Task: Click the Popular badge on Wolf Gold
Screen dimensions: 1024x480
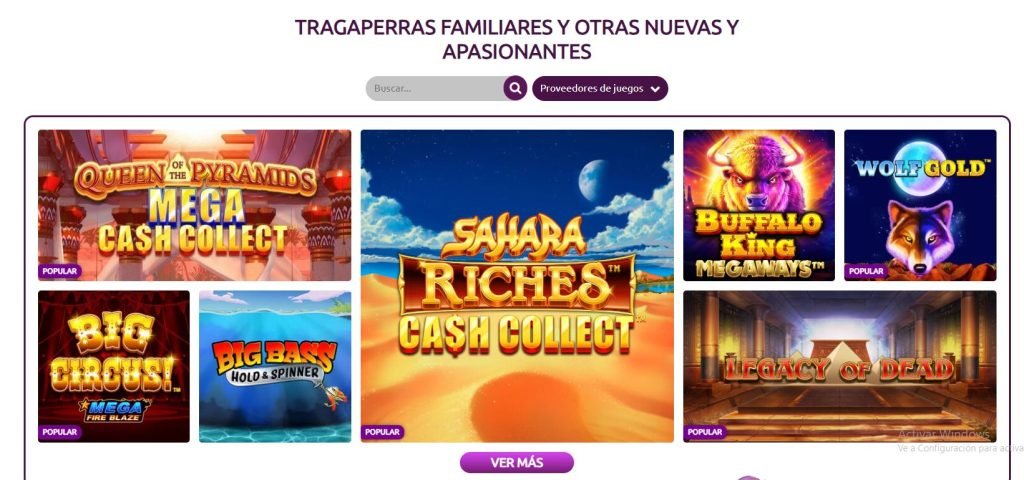Action: [866, 271]
